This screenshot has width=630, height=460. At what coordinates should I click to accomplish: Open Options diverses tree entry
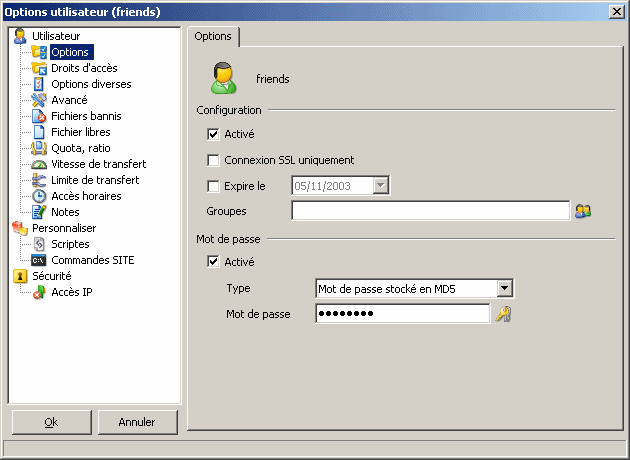point(91,84)
